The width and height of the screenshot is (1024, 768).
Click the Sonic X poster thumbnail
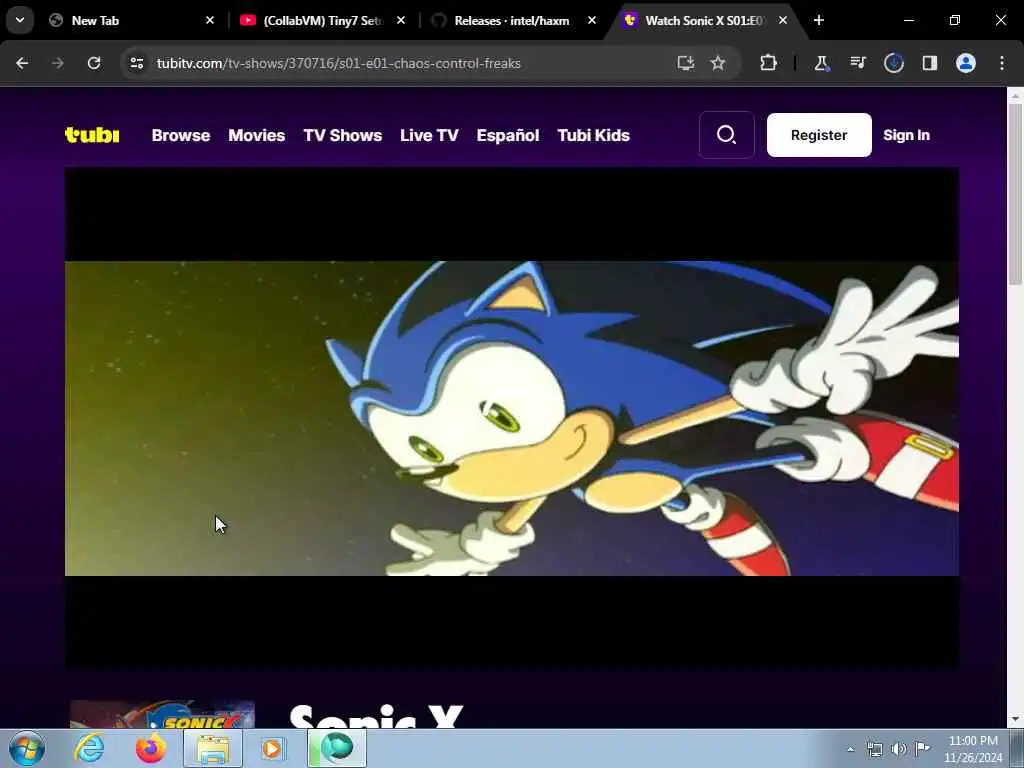click(162, 714)
